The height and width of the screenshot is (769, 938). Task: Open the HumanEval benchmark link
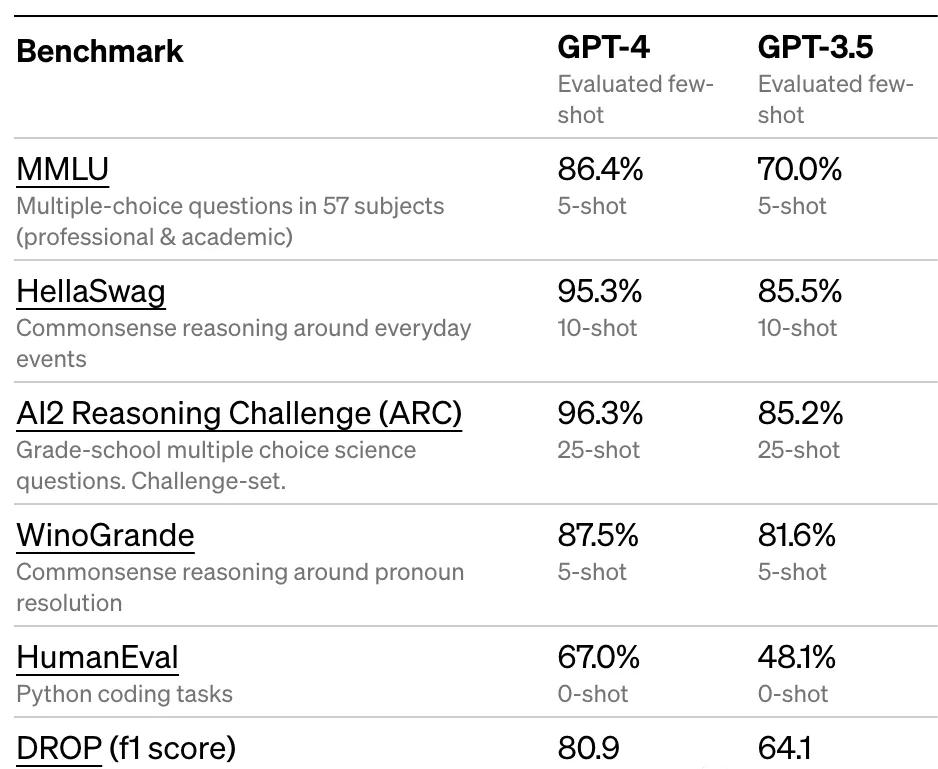[x=98, y=657]
